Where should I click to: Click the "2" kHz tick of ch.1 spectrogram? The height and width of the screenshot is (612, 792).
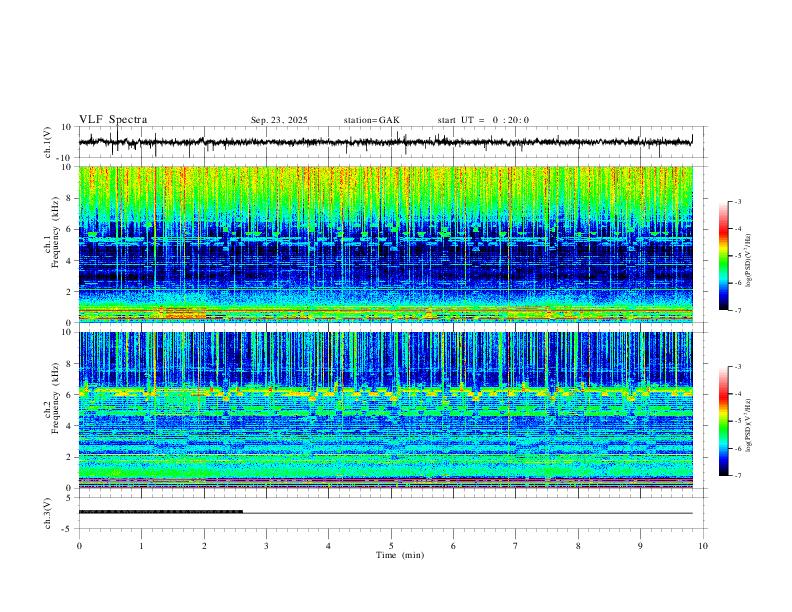click(x=70, y=291)
